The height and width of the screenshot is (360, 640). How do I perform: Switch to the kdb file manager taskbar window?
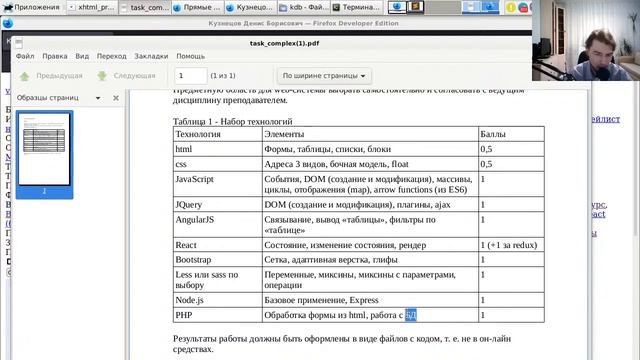pyautogui.click(x=303, y=7)
